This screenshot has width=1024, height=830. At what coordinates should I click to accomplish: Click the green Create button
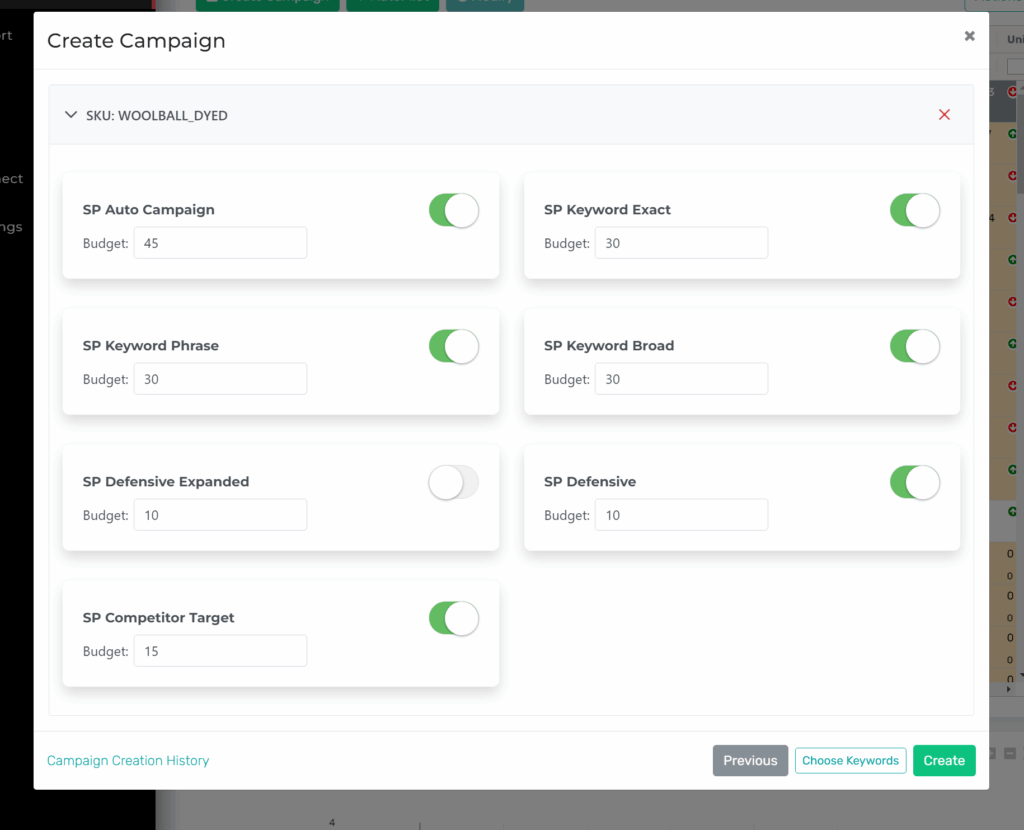[x=944, y=760]
